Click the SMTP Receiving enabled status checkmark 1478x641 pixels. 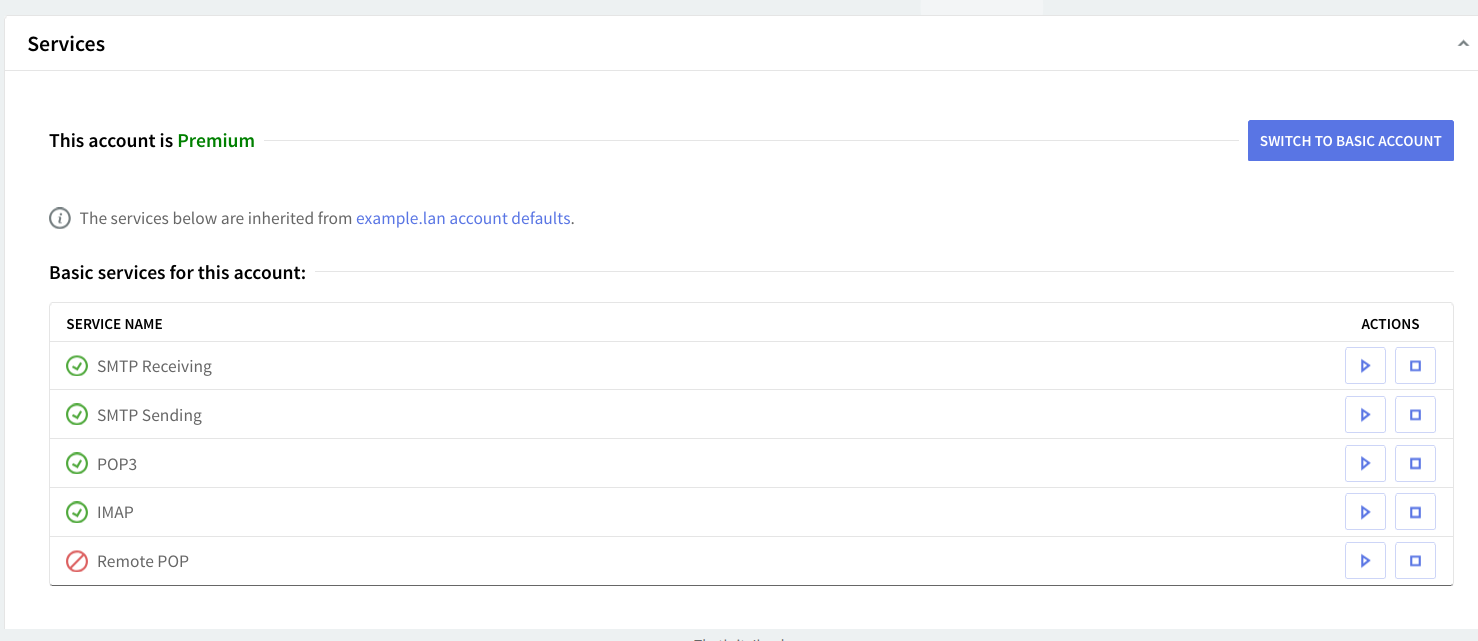pos(77,366)
